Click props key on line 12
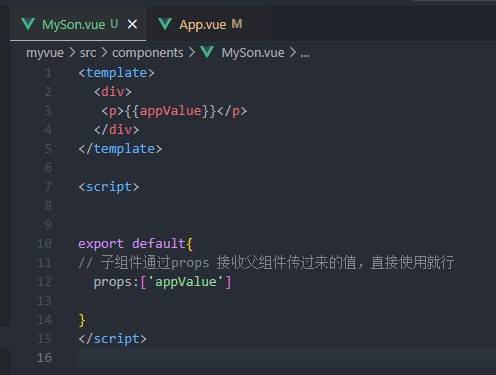 click(x=113, y=282)
